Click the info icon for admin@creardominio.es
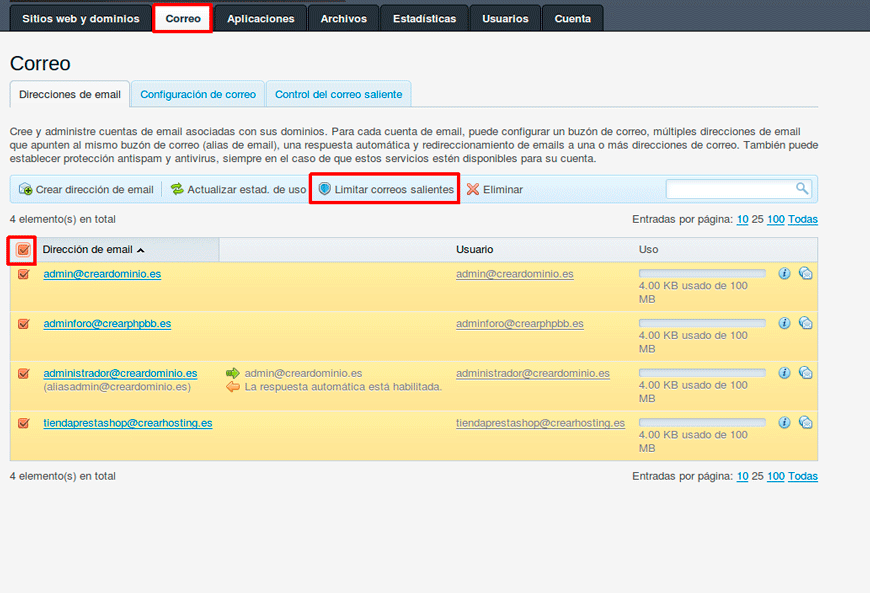870x593 pixels. (784, 273)
